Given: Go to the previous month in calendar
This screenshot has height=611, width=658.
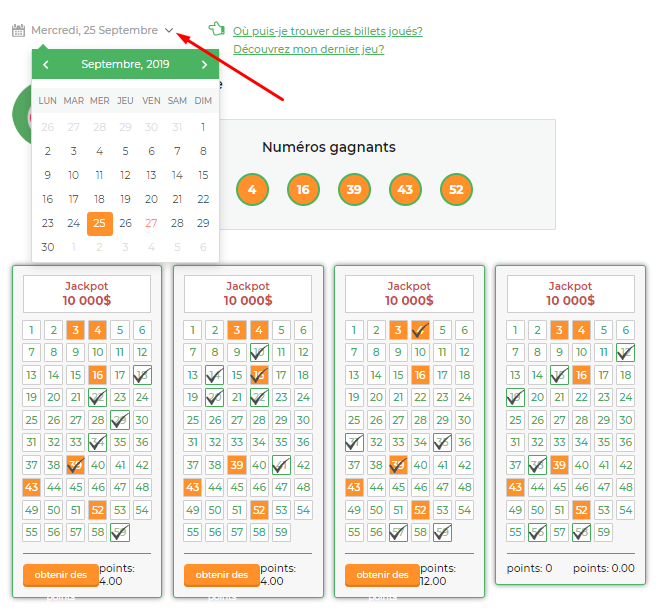Looking at the screenshot, I should click(x=46, y=65).
